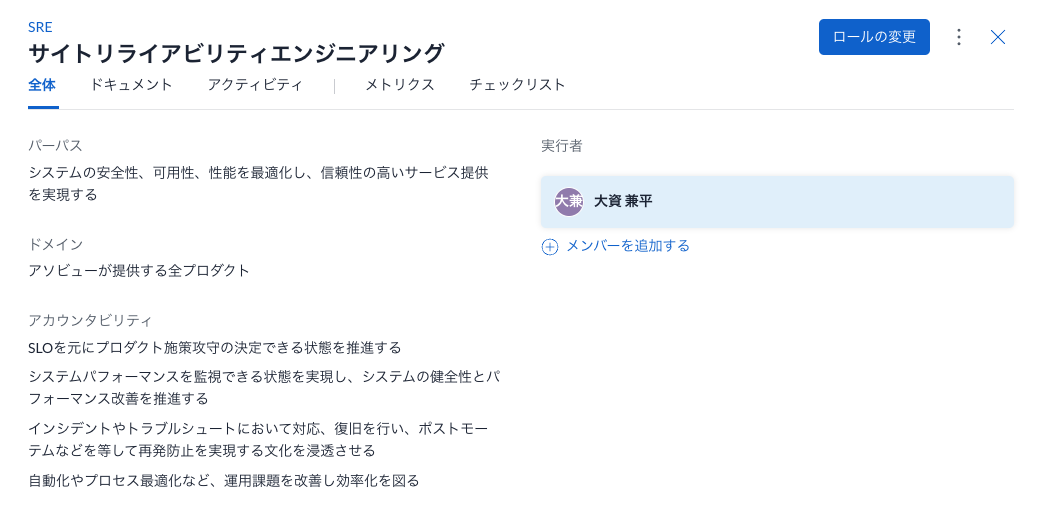Image resolution: width=1040 pixels, height=511 pixels.
Task: Switch to the ドキュメント tab
Action: (x=131, y=85)
